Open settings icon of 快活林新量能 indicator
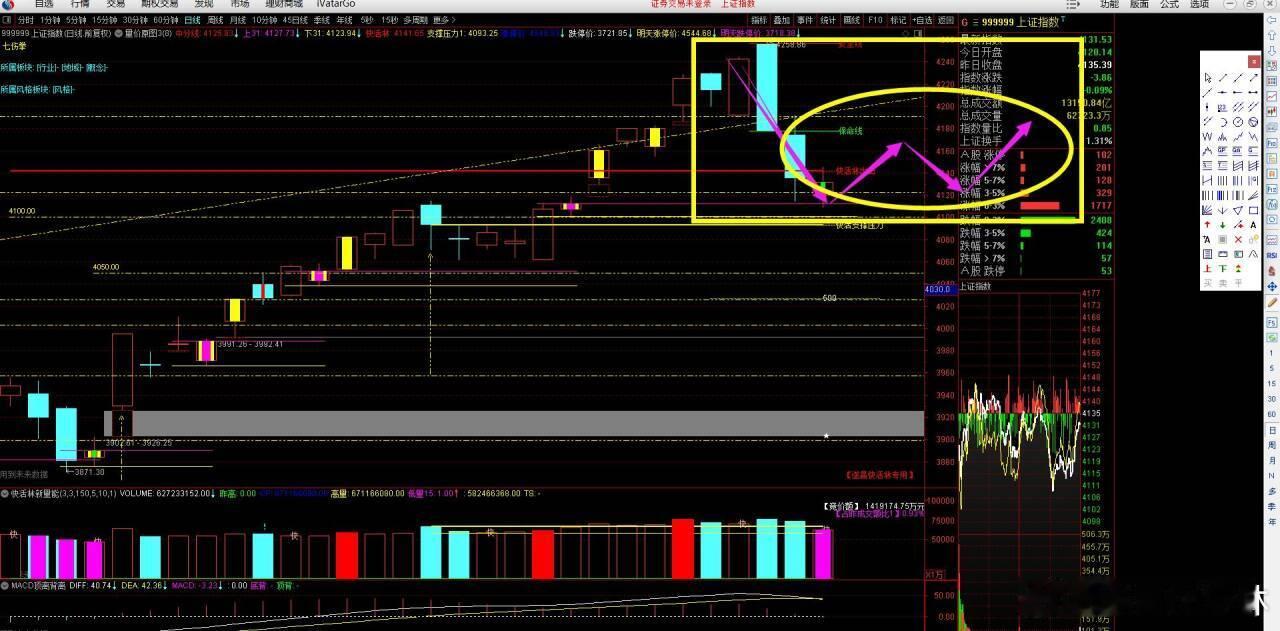Viewport: 1280px width, 631px height. tap(5, 493)
